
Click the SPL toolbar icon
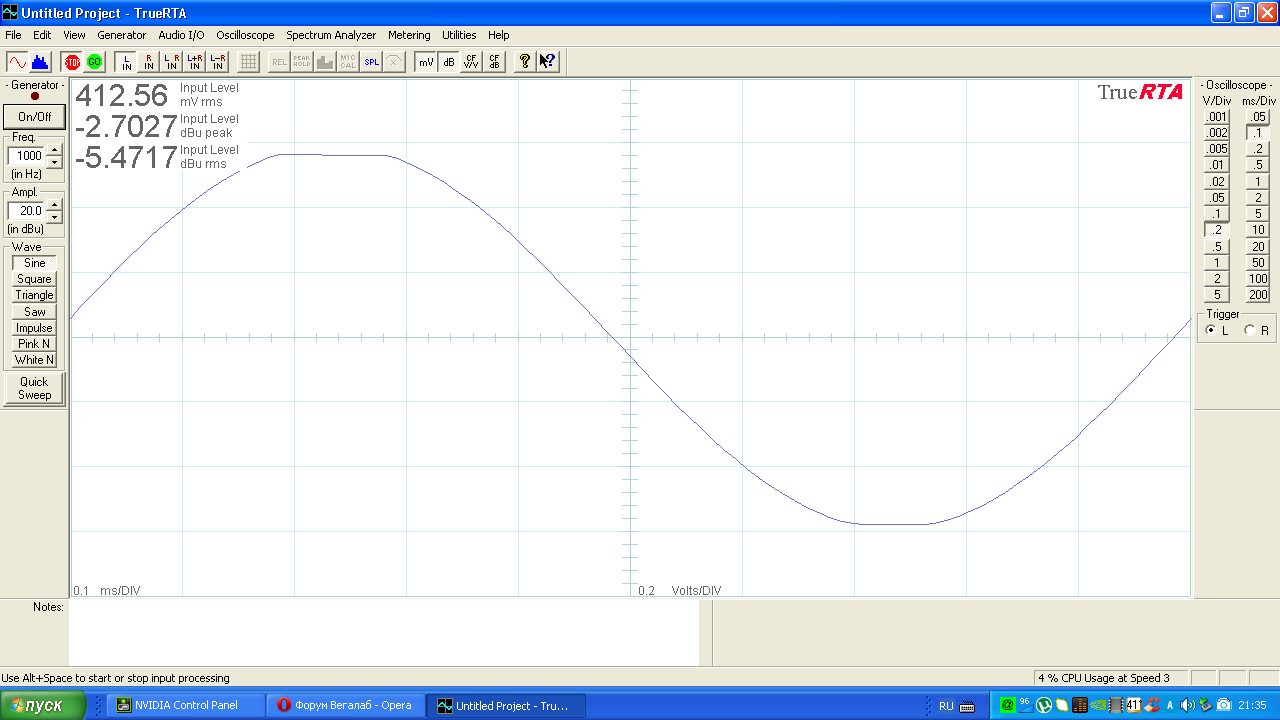click(371, 62)
